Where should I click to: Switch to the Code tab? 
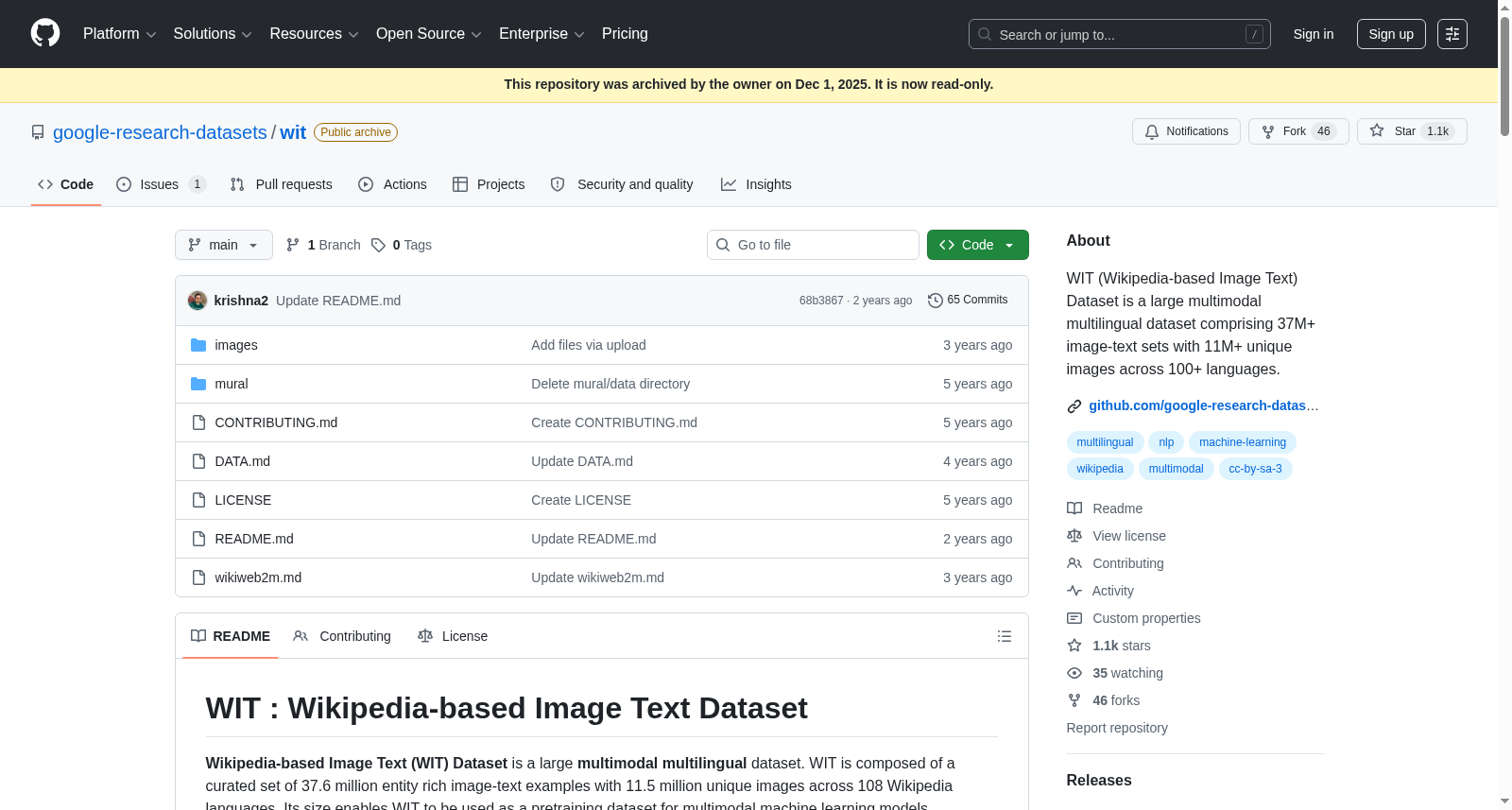[66, 184]
